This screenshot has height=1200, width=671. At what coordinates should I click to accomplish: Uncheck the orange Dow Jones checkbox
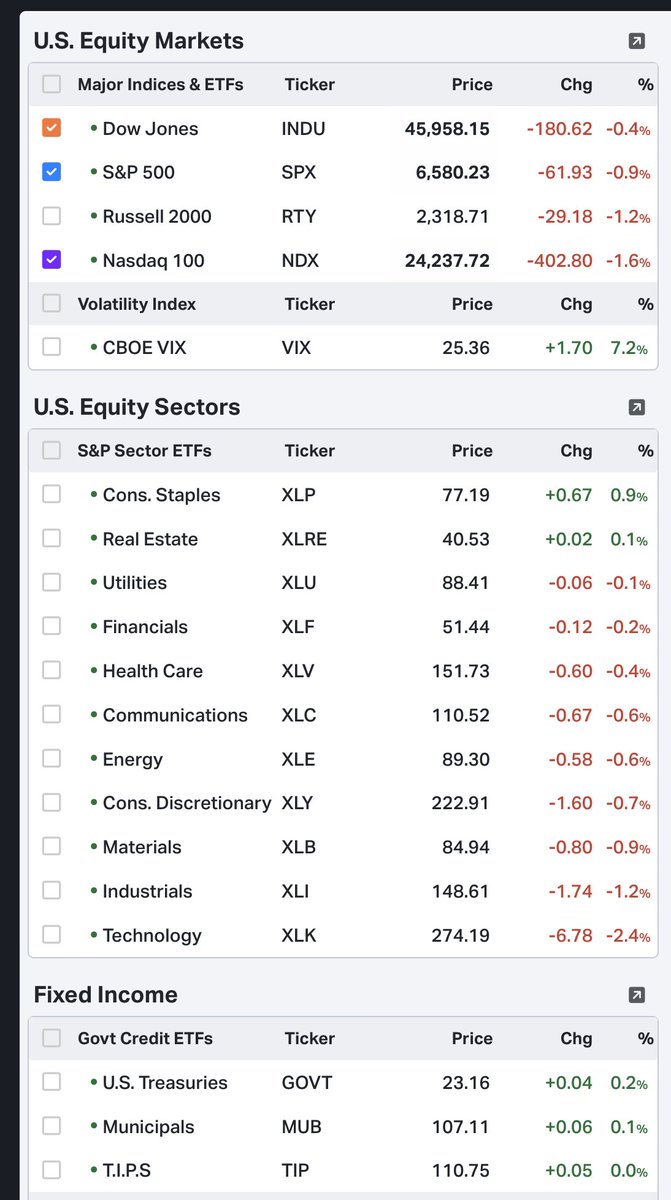[x=52, y=128]
